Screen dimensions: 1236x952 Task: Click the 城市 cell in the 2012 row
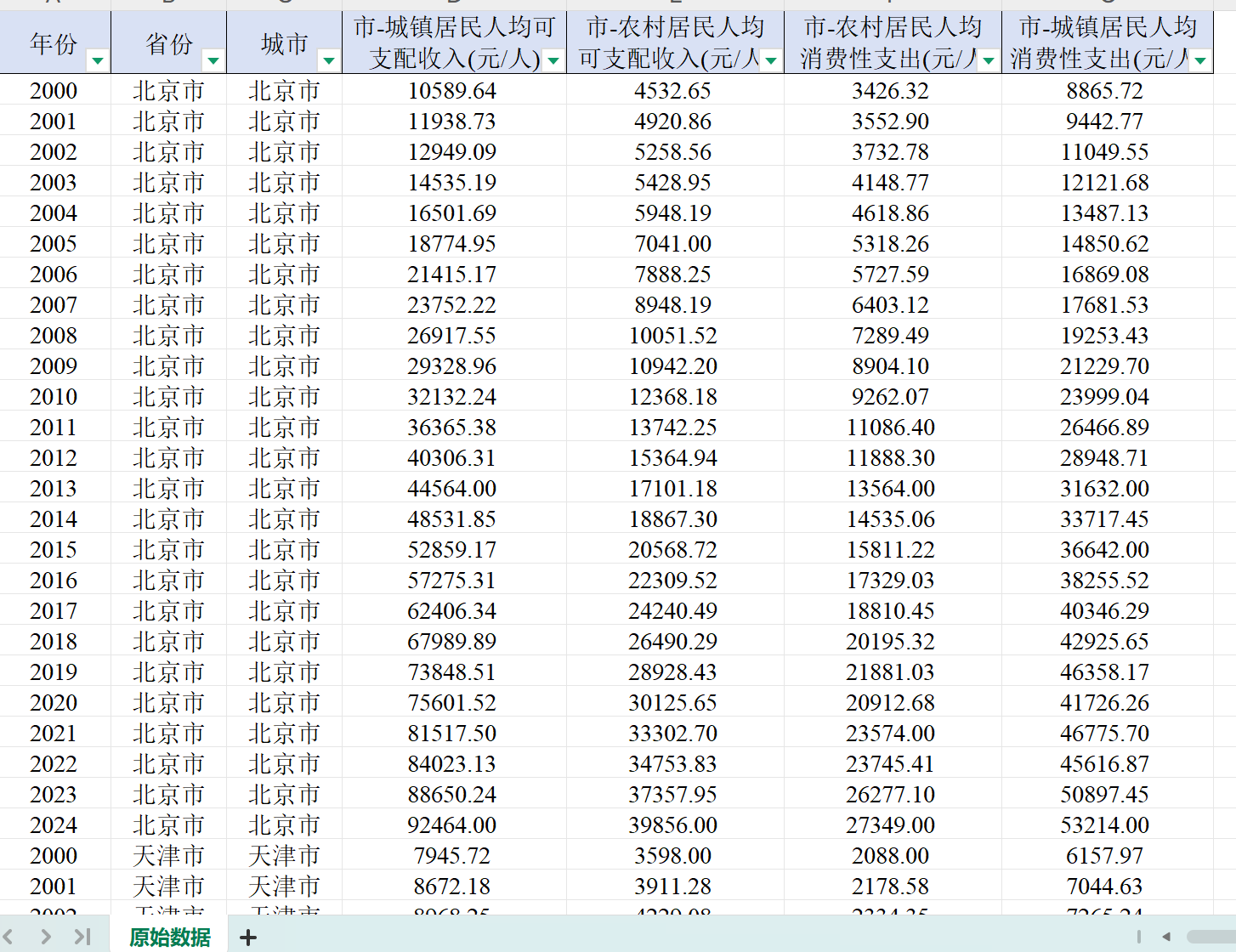click(x=285, y=458)
